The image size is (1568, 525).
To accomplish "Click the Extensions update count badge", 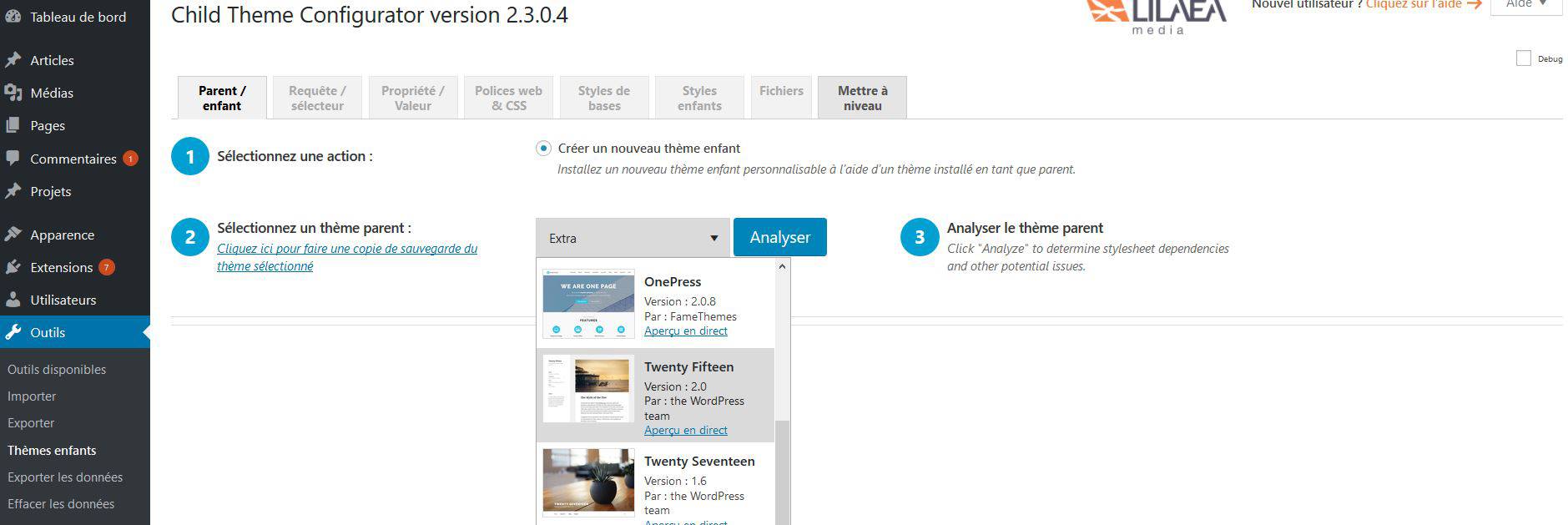I will coord(107,267).
